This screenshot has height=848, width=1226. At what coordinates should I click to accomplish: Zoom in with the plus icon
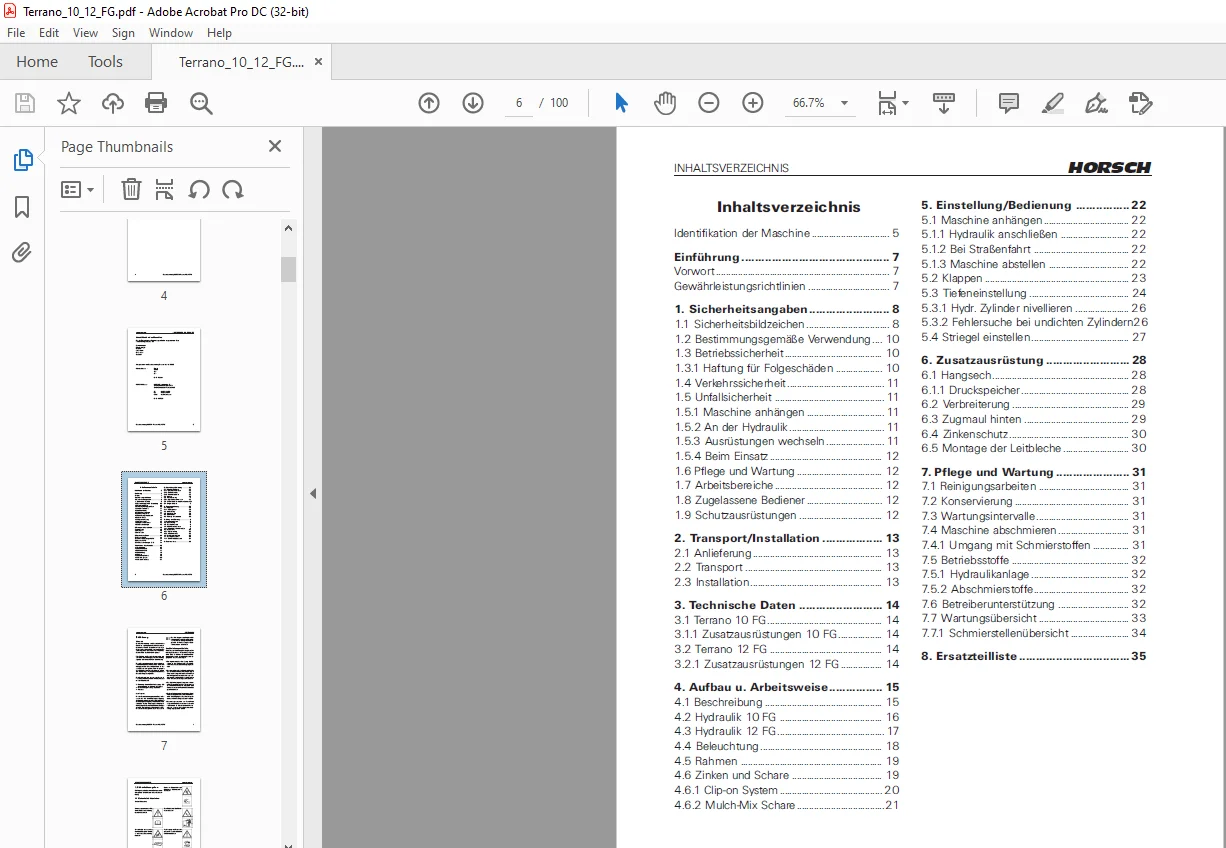click(753, 103)
